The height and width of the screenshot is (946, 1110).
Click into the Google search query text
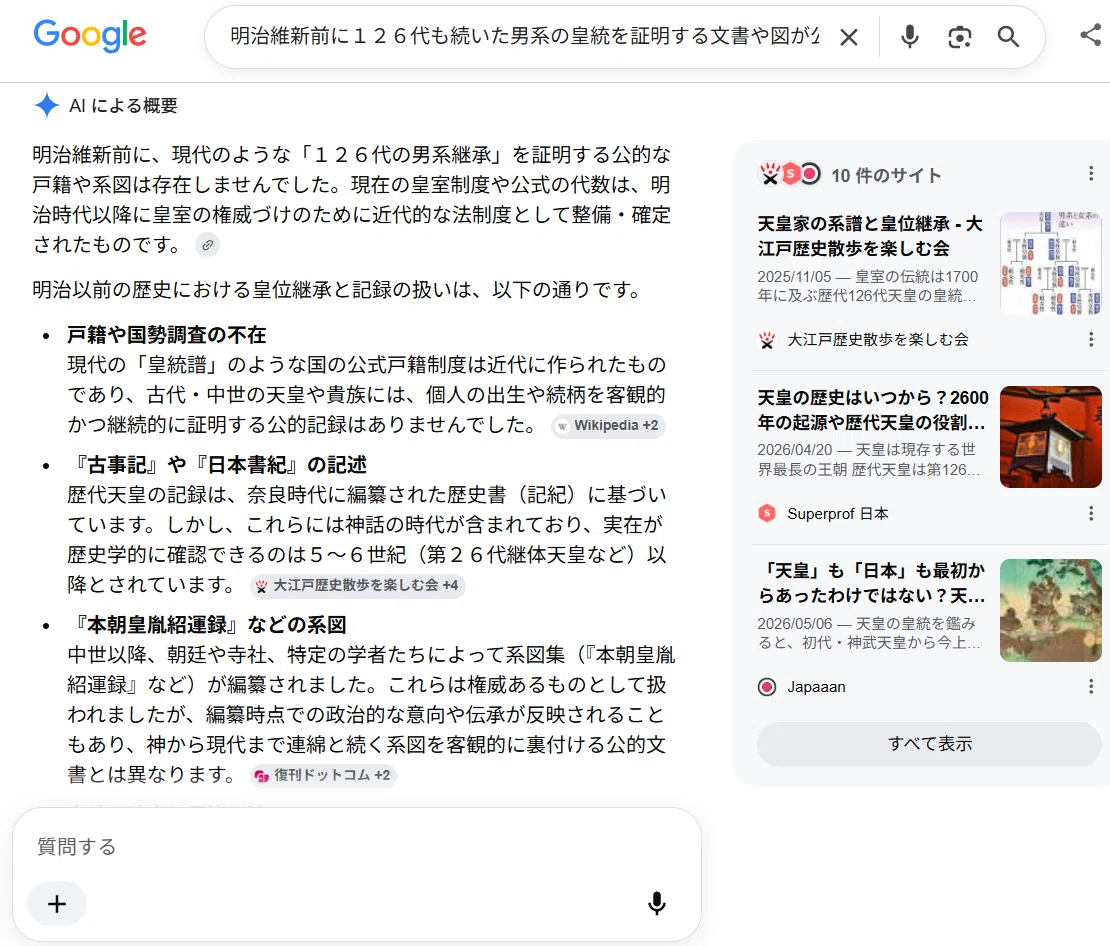point(525,36)
